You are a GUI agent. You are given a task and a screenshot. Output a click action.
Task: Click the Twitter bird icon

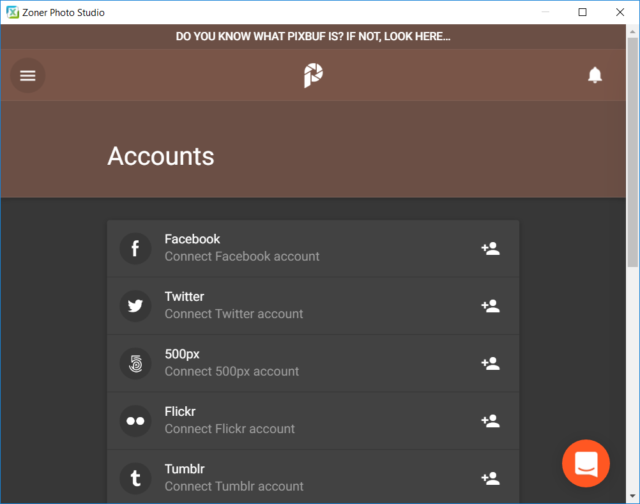(136, 306)
